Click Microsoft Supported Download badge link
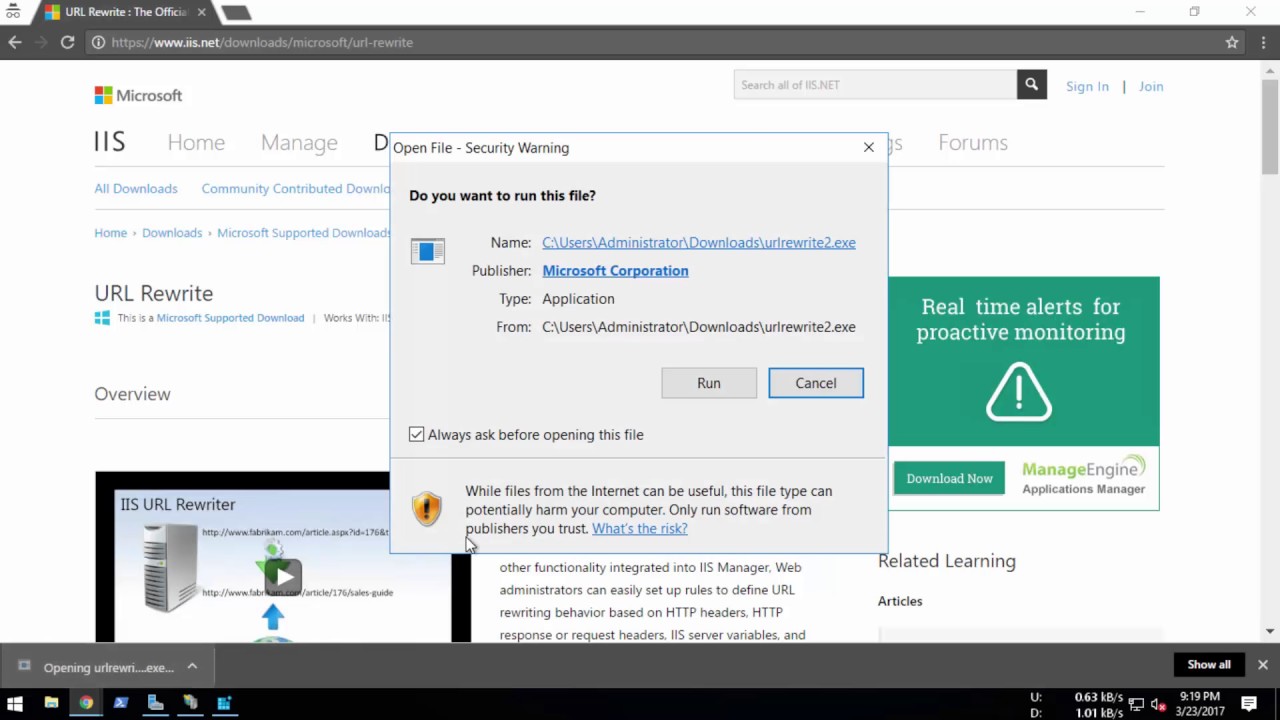Screen dimensions: 1280x720 230,318
